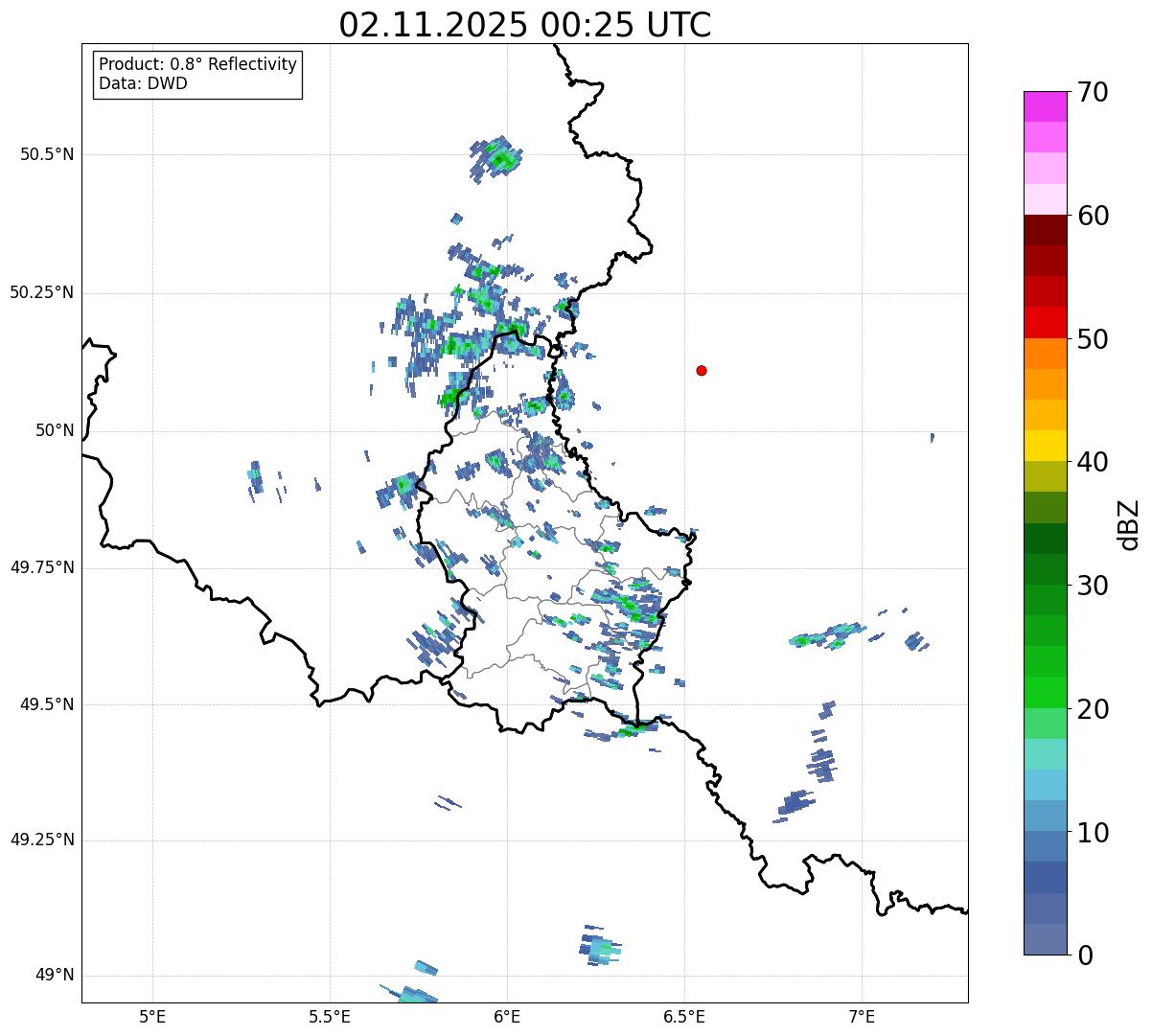Click the dBZ colorbar axis label

[1129, 523]
